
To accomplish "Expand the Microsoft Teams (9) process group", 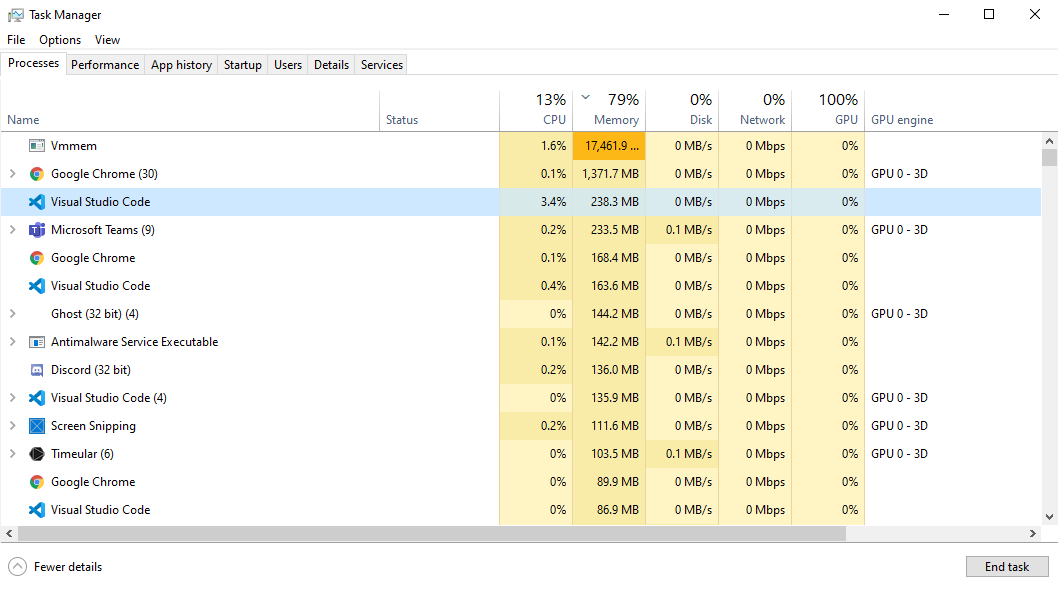I will tap(12, 230).
